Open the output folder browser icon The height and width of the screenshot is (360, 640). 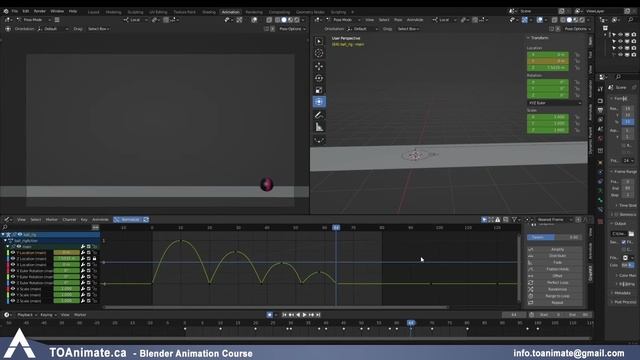631,233
